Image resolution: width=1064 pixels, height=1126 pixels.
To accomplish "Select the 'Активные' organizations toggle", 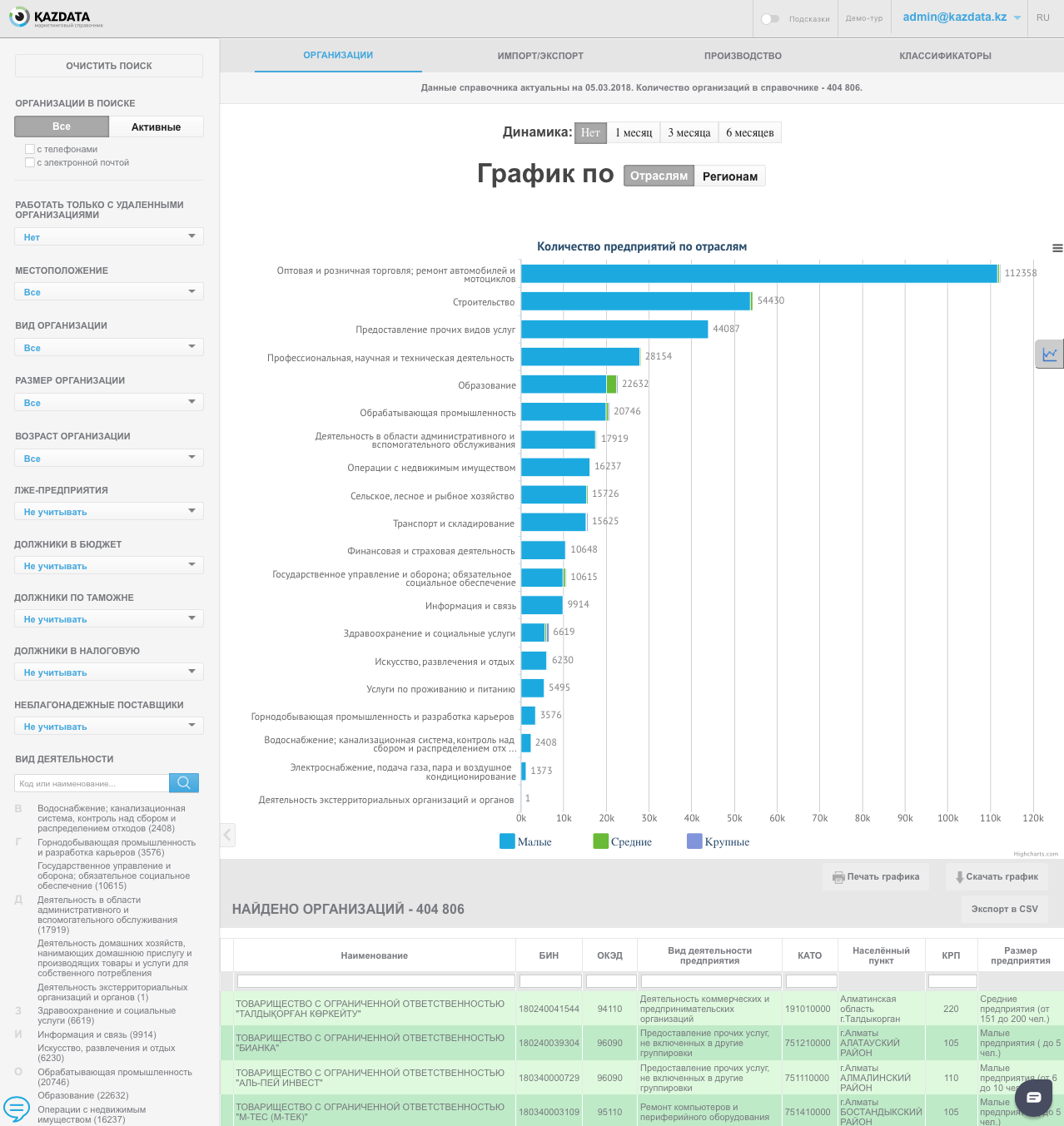I will point(157,126).
